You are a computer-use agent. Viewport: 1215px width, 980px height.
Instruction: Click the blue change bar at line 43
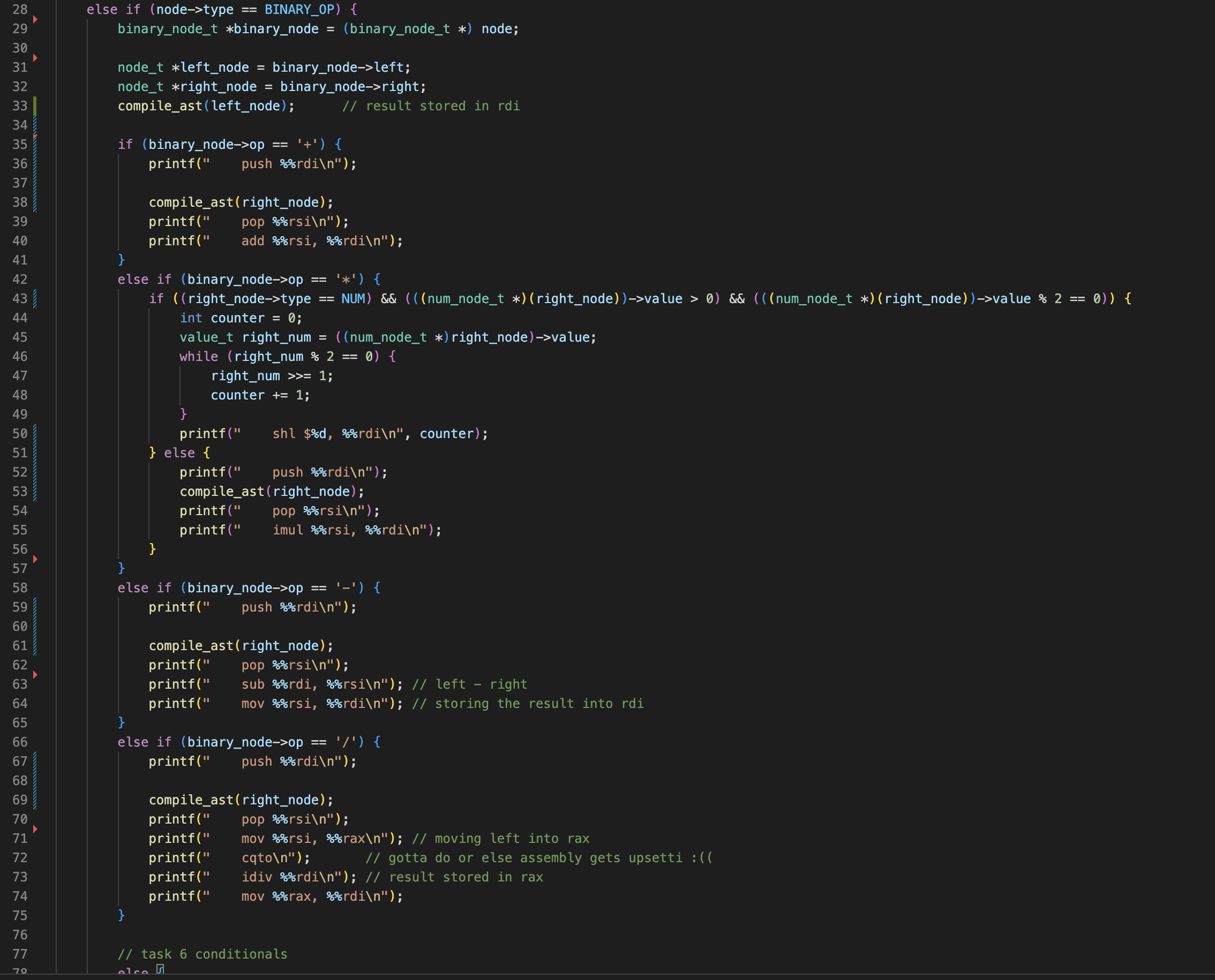pos(35,299)
